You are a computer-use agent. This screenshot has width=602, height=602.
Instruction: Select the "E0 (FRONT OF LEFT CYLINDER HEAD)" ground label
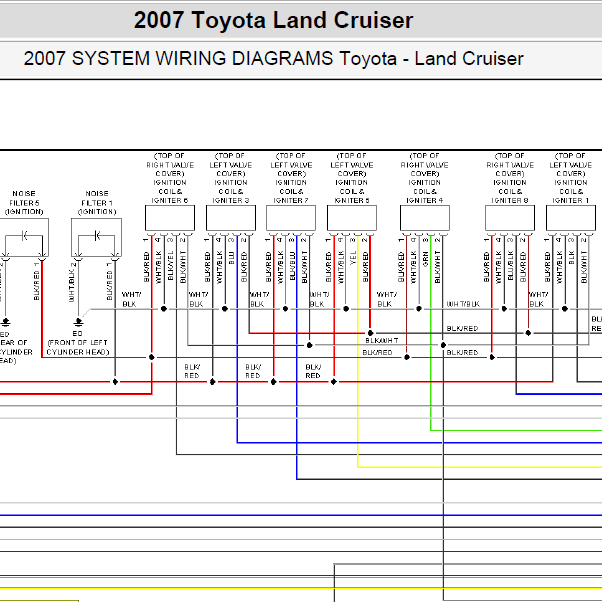pos(78,342)
